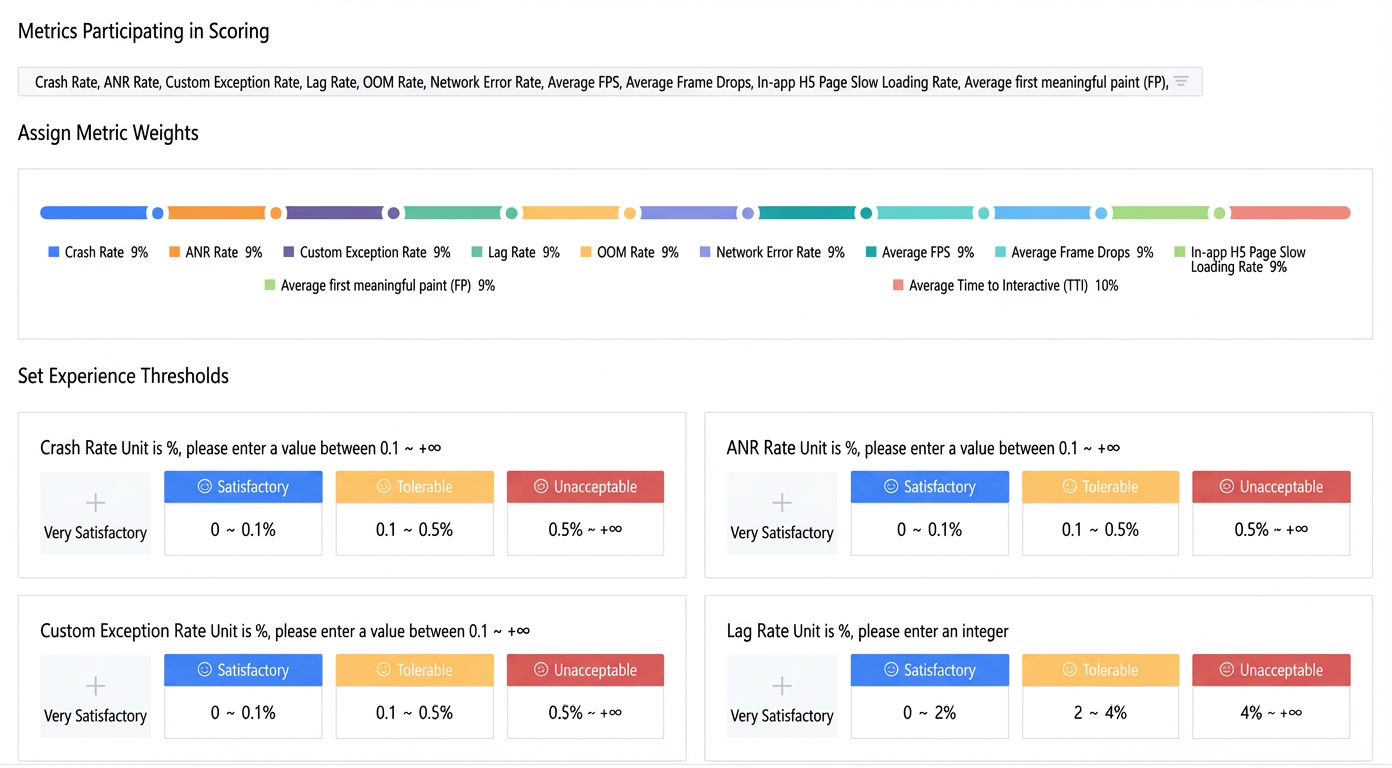Edit Lag Rate Unacceptable range 4% ~ +∞
The image size is (1392, 768).
click(1271, 712)
